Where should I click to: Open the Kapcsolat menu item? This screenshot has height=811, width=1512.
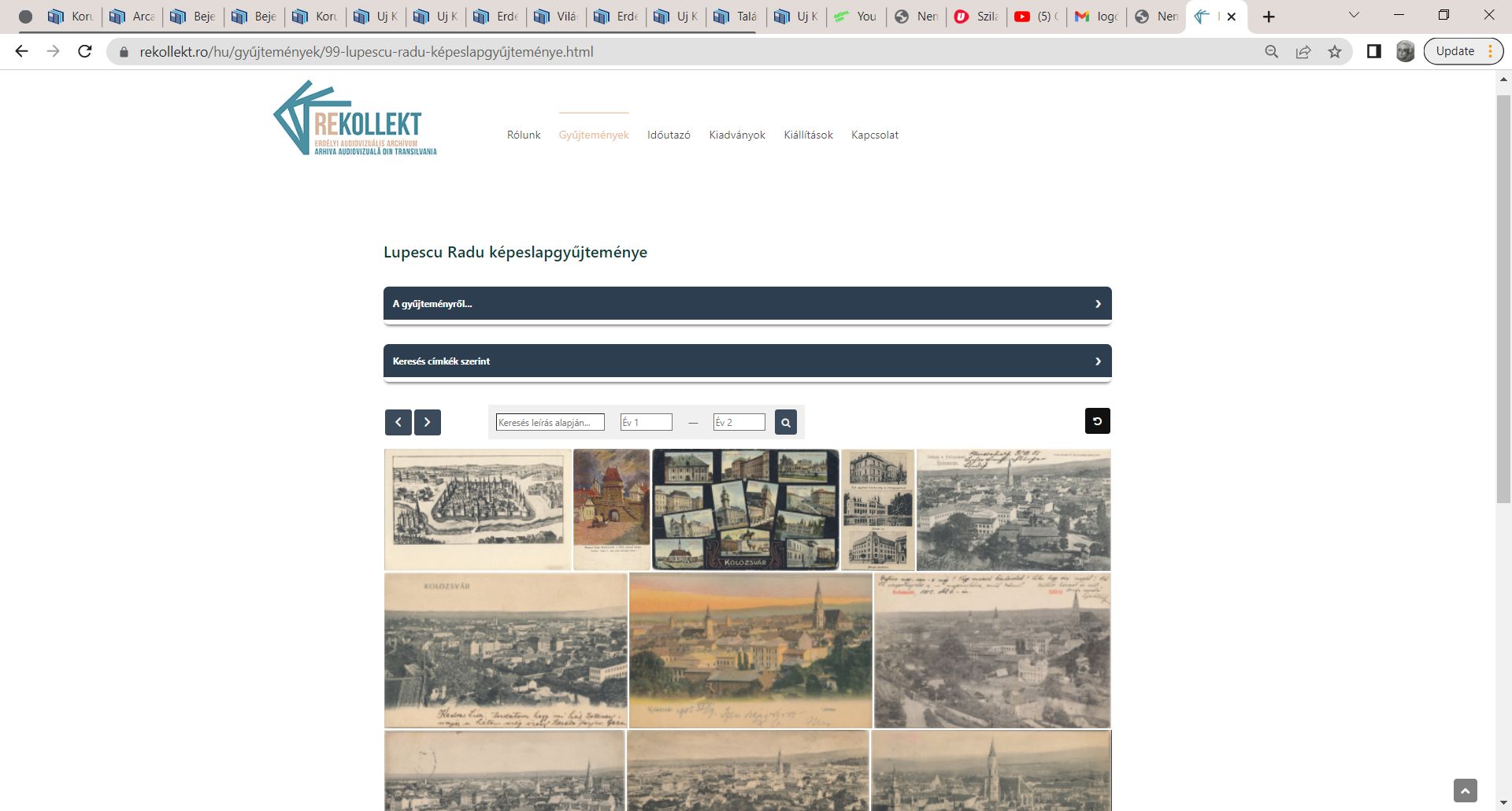(x=875, y=135)
